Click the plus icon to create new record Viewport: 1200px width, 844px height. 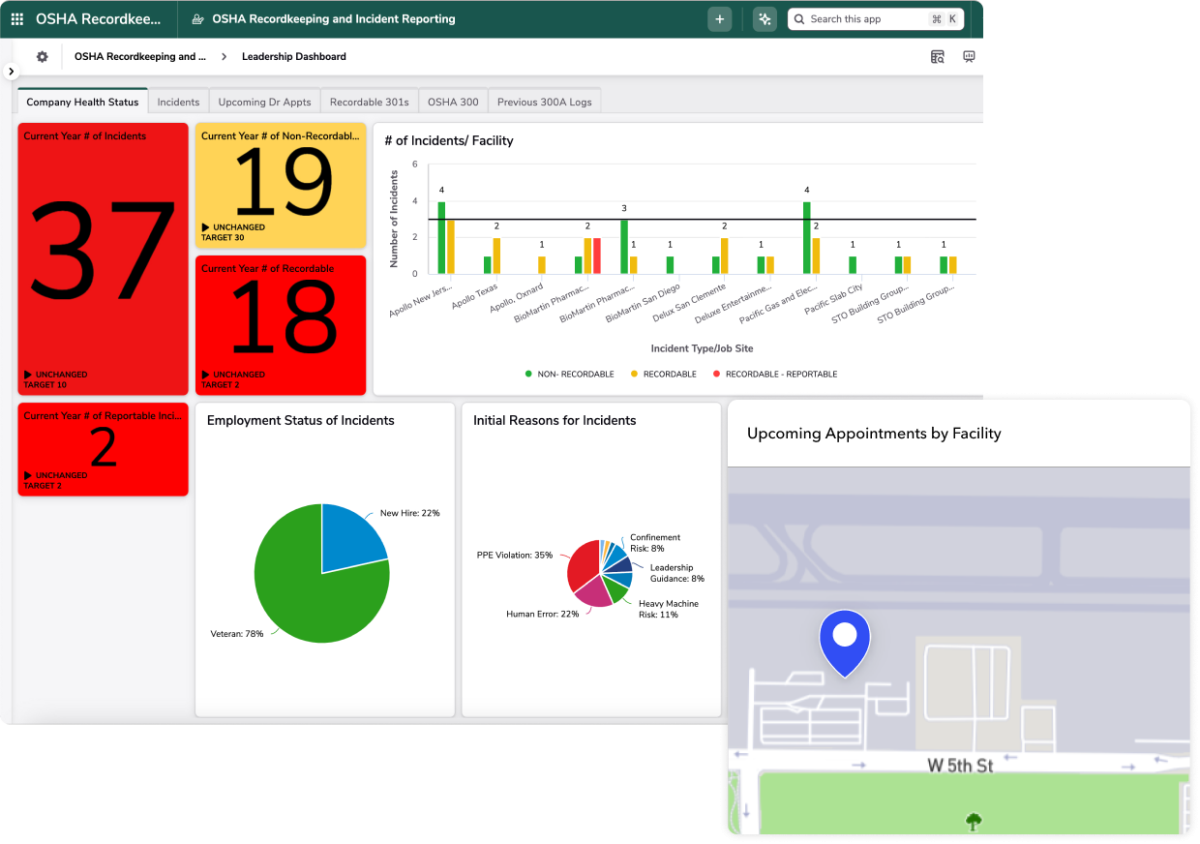[x=719, y=18]
